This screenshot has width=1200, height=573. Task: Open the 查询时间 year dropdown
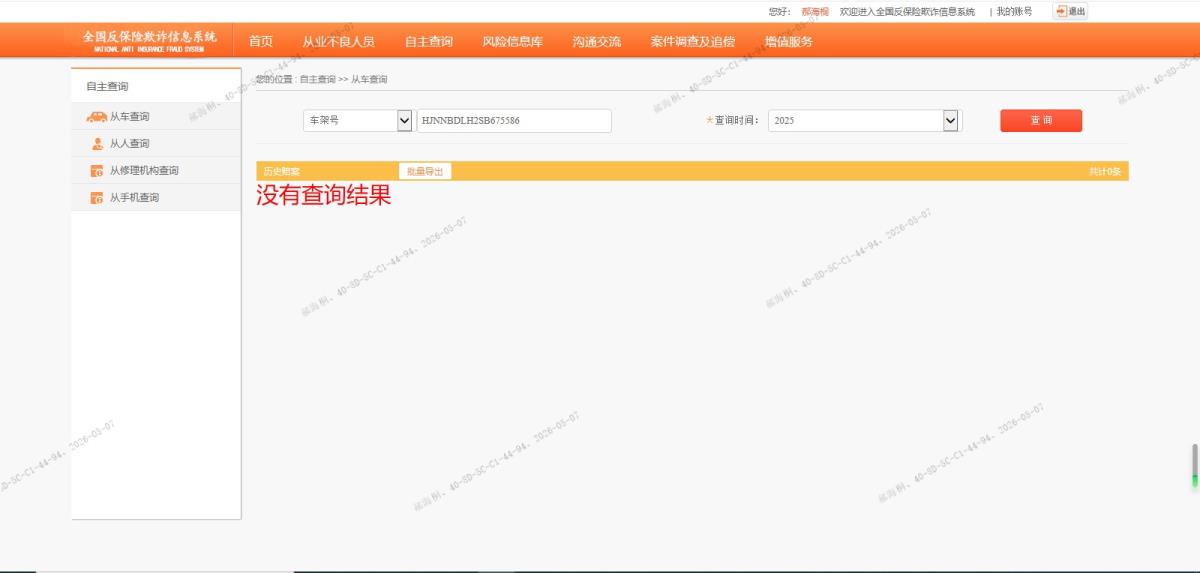coord(864,120)
